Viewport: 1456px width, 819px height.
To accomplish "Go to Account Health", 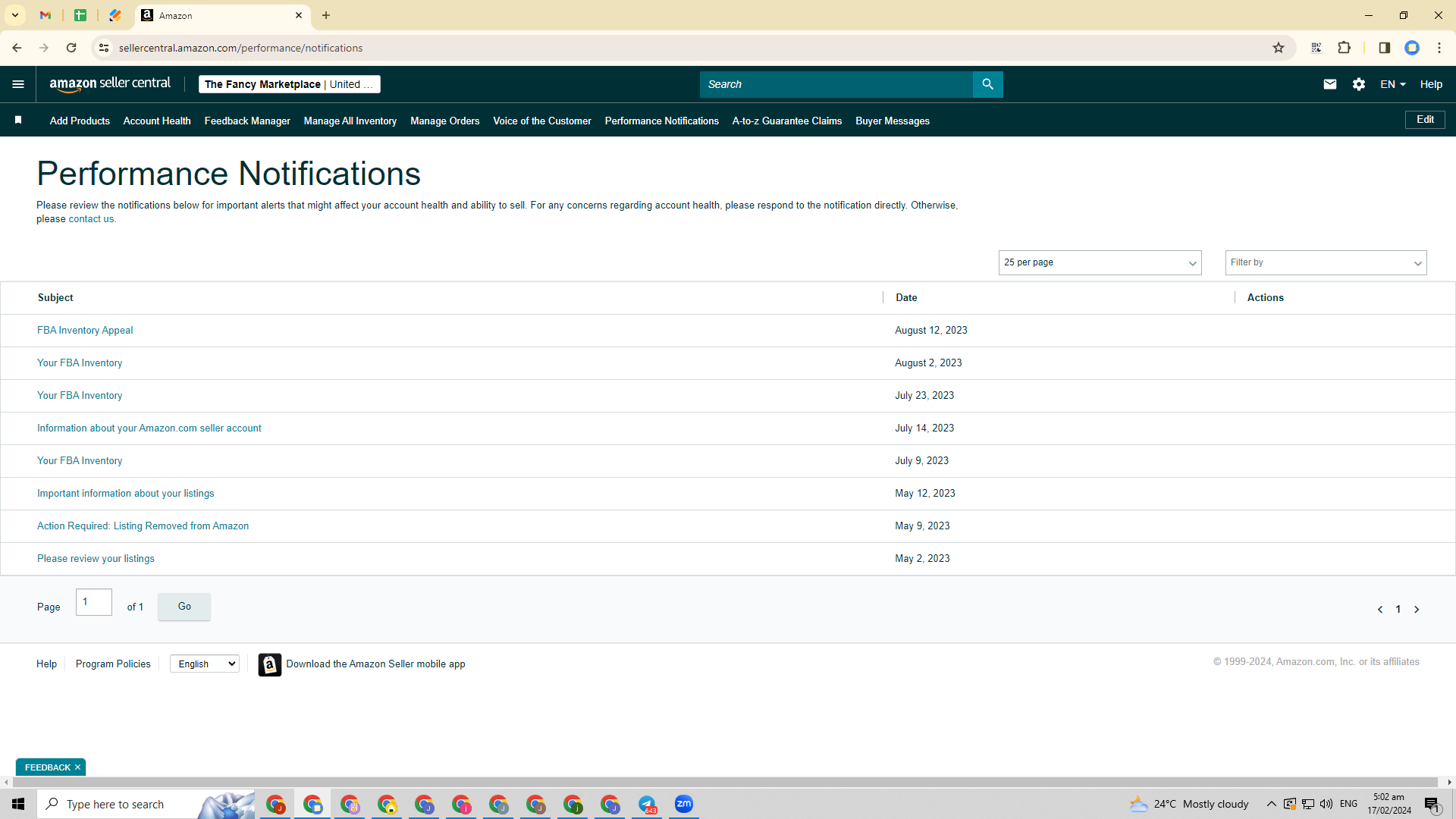I will click(157, 121).
